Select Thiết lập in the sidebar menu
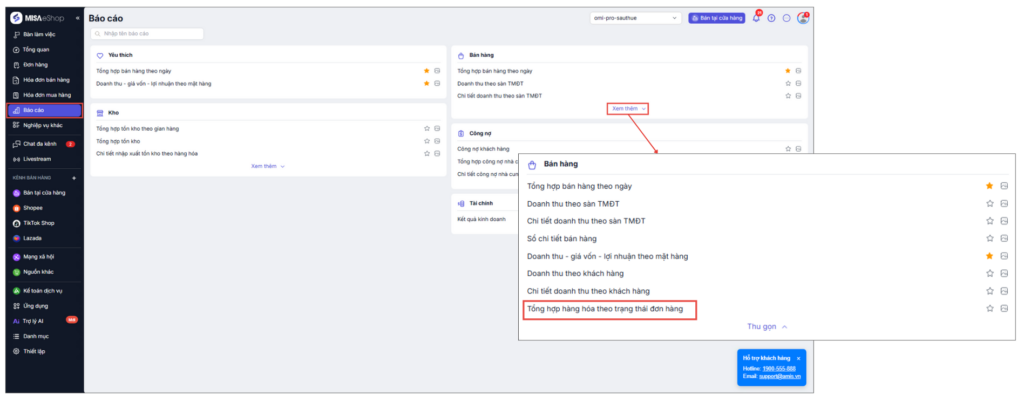The width and height of the screenshot is (1024, 402). [x=35, y=351]
